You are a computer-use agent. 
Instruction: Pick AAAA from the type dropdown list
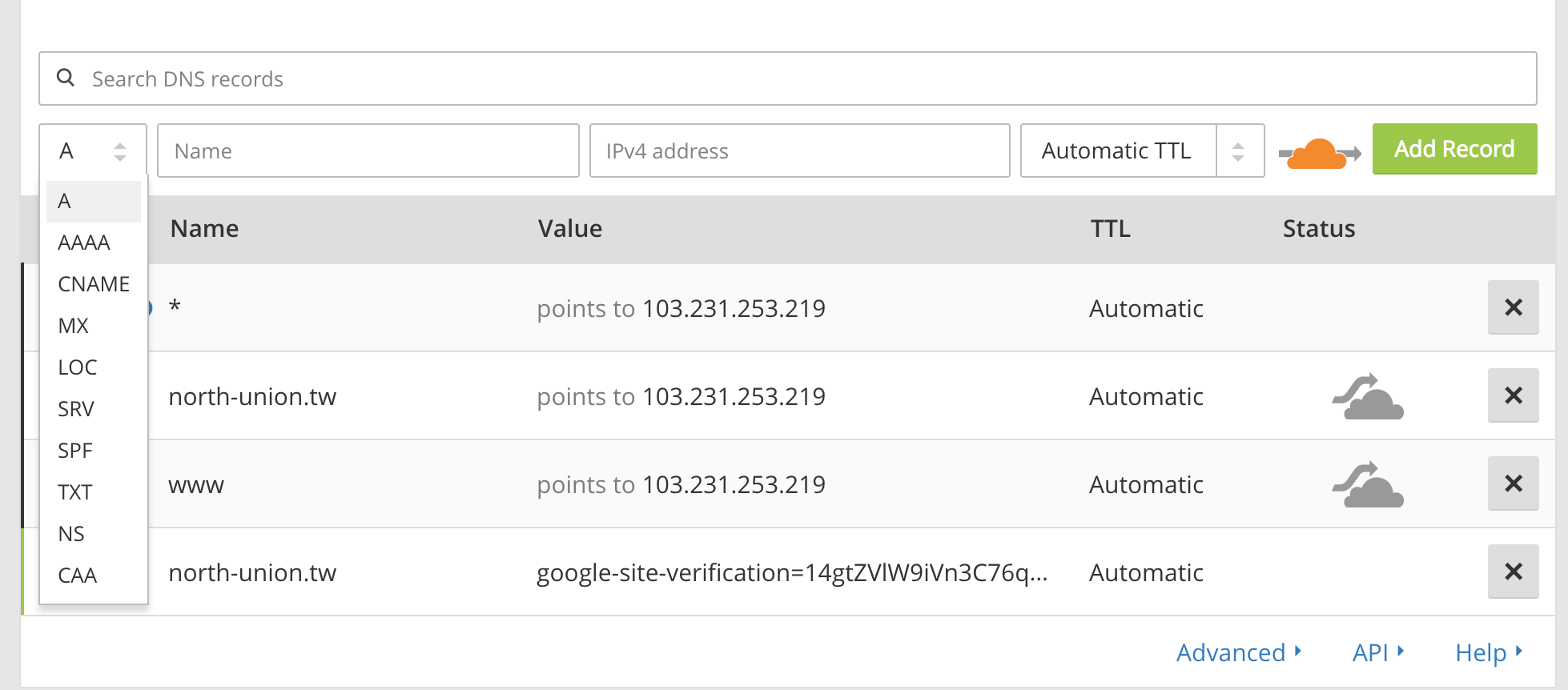pos(84,243)
